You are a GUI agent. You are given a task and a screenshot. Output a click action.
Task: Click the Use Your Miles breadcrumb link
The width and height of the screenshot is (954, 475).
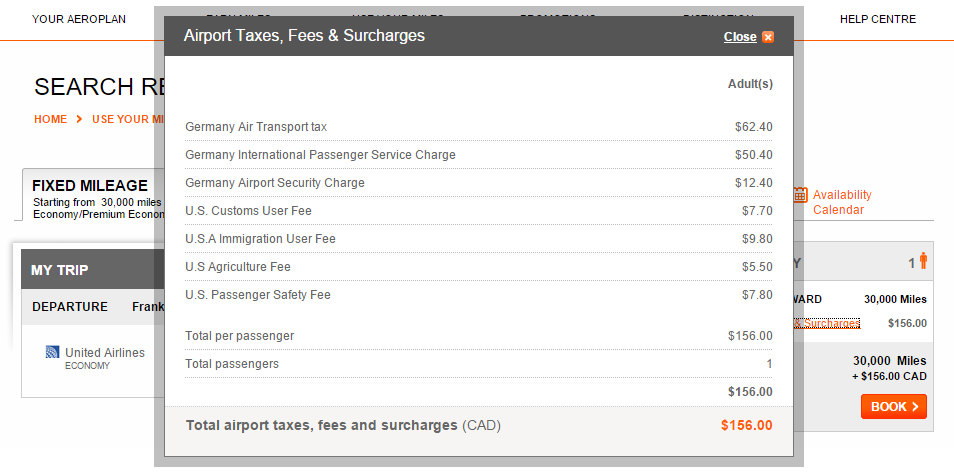click(128, 119)
